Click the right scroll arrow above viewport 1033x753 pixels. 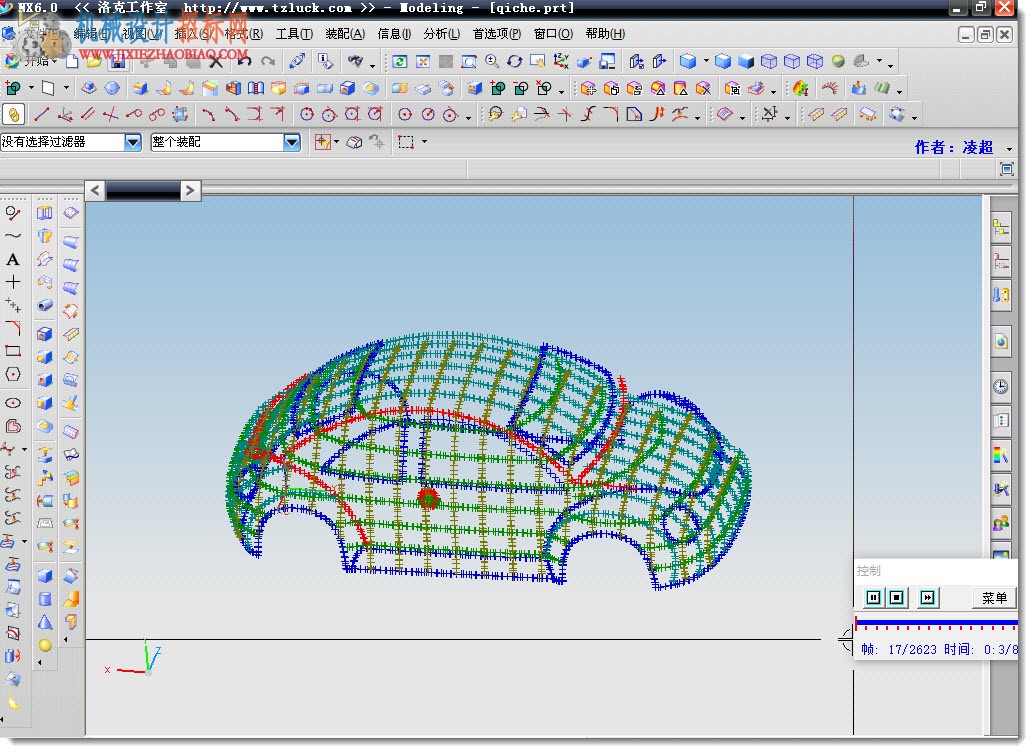pyautogui.click(x=190, y=190)
